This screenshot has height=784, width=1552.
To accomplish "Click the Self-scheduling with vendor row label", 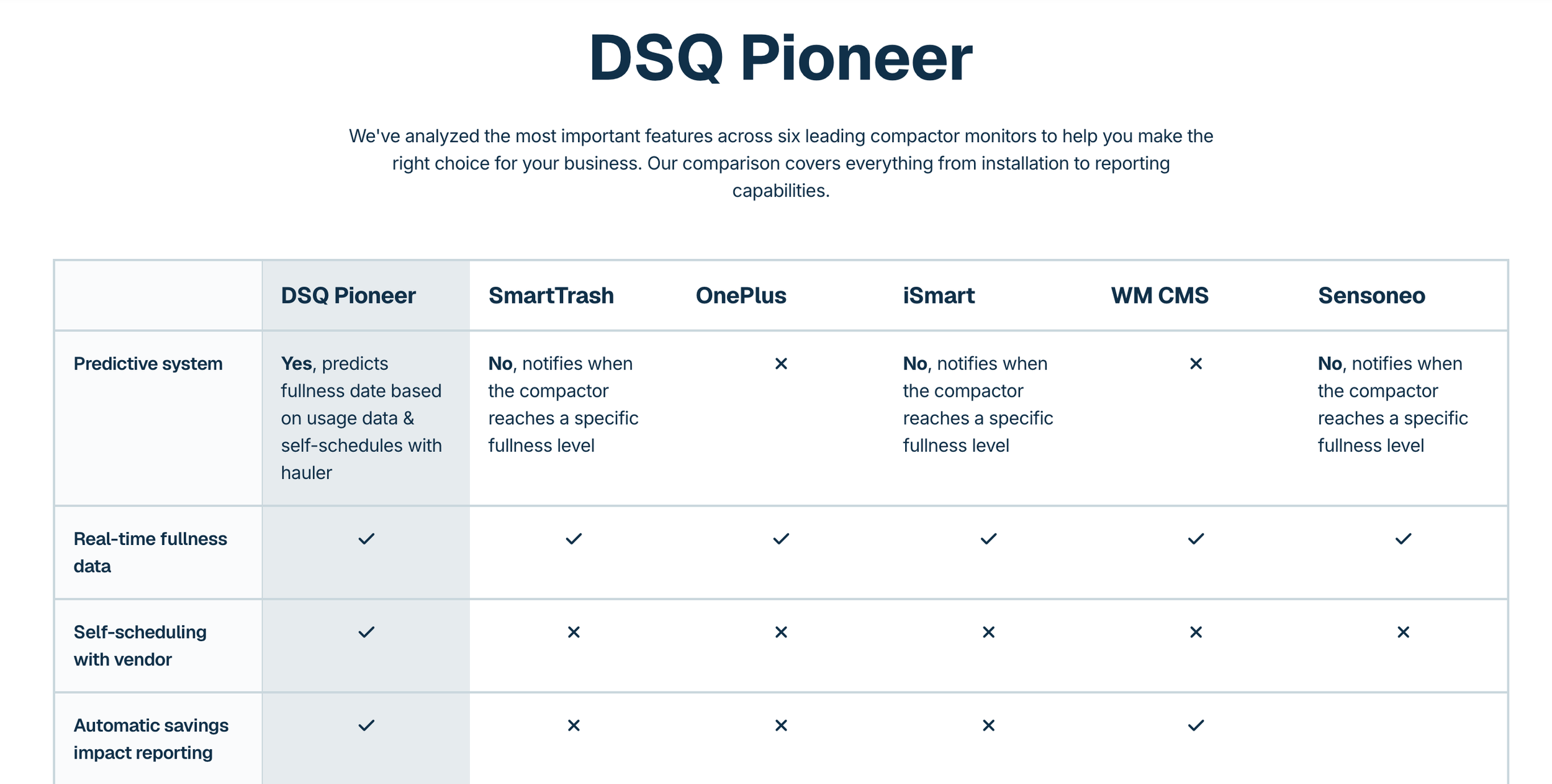I will (x=140, y=646).
